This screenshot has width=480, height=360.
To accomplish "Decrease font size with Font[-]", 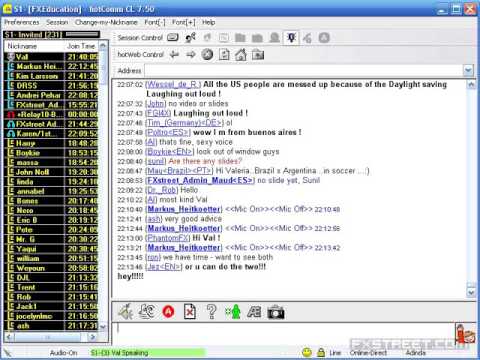I will (155, 22).
